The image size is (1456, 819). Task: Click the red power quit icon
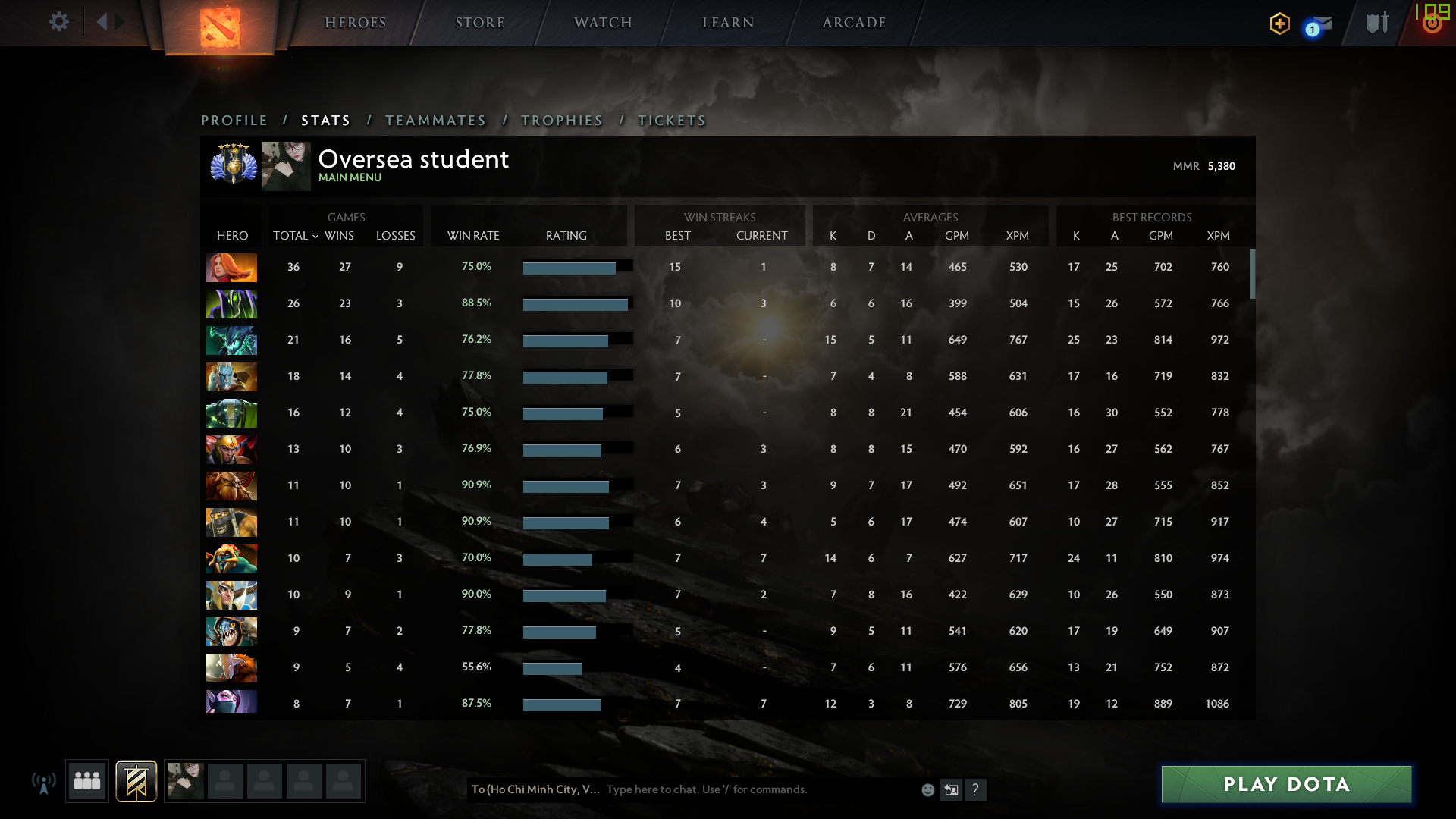(x=1432, y=24)
